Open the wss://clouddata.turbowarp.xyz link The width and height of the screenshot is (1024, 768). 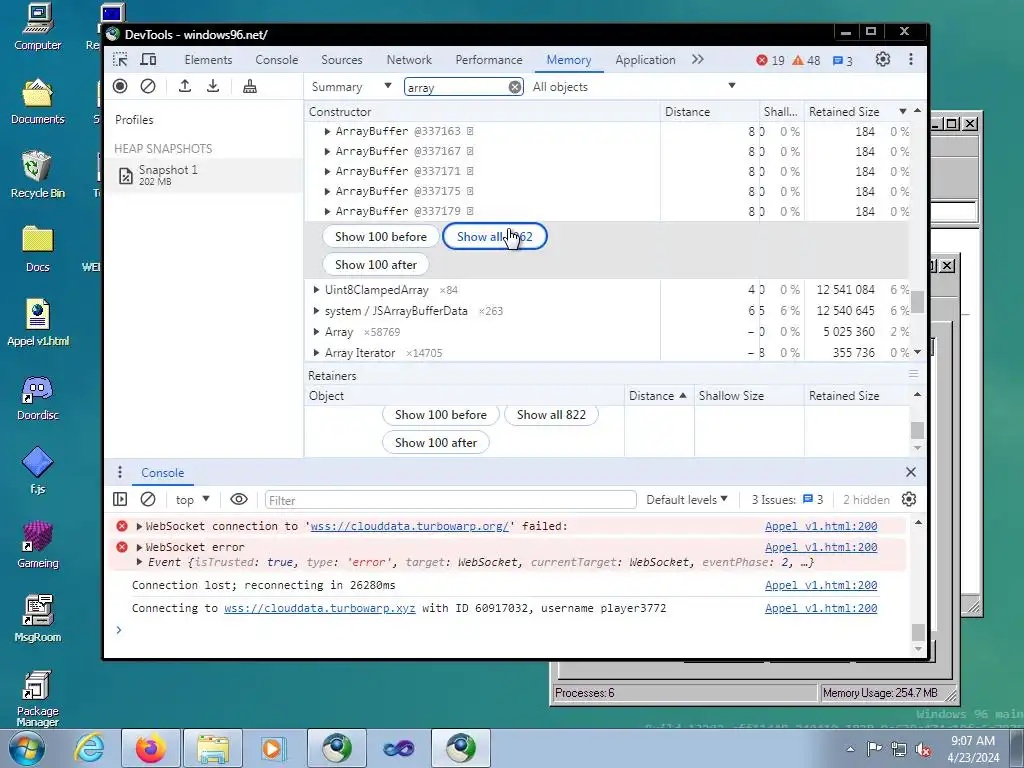pyautogui.click(x=319, y=608)
